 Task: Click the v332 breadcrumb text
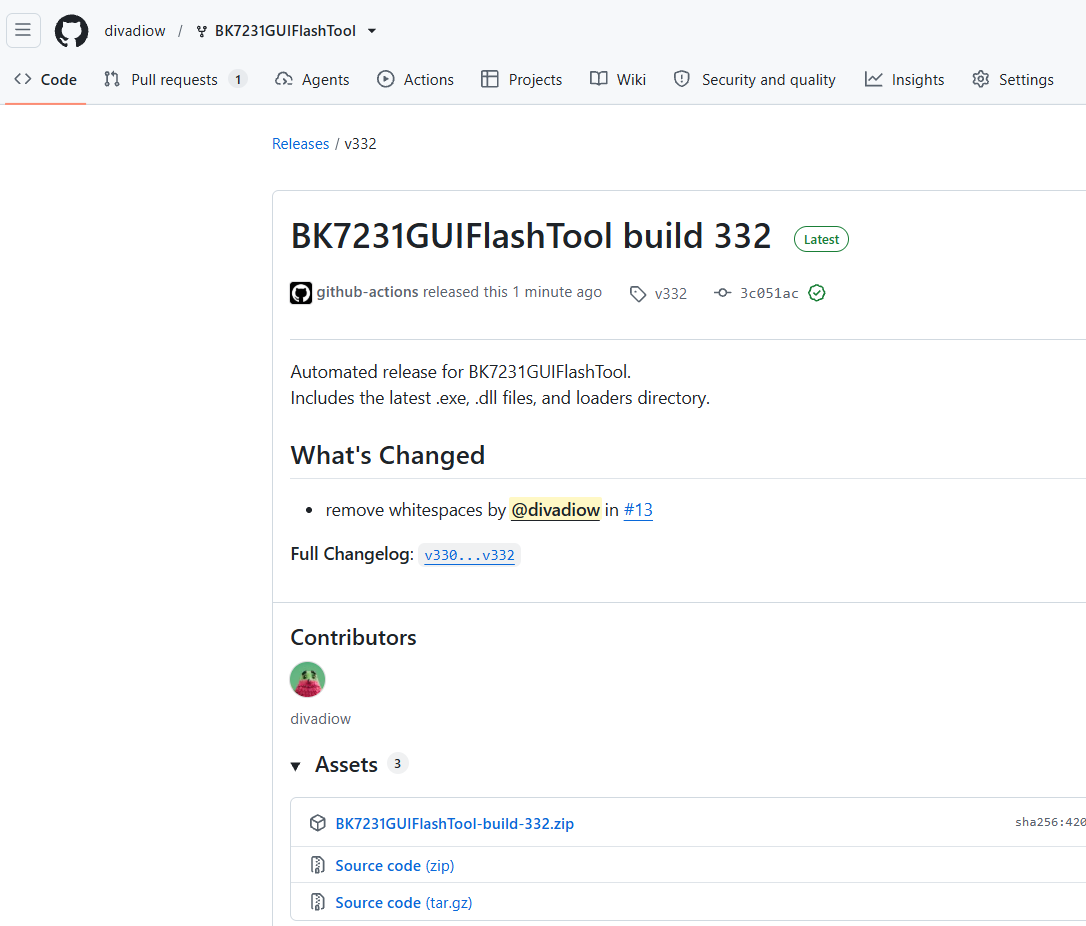pos(360,143)
